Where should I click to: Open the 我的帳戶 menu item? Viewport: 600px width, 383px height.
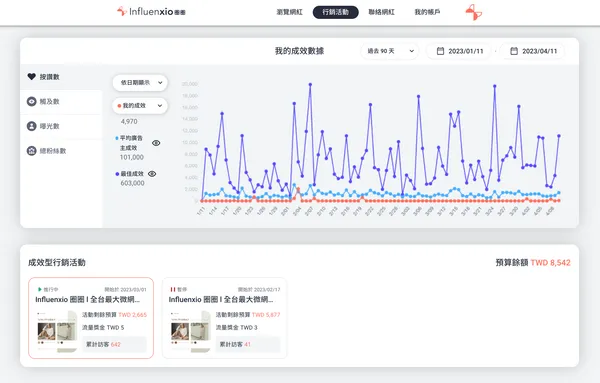[x=427, y=12]
